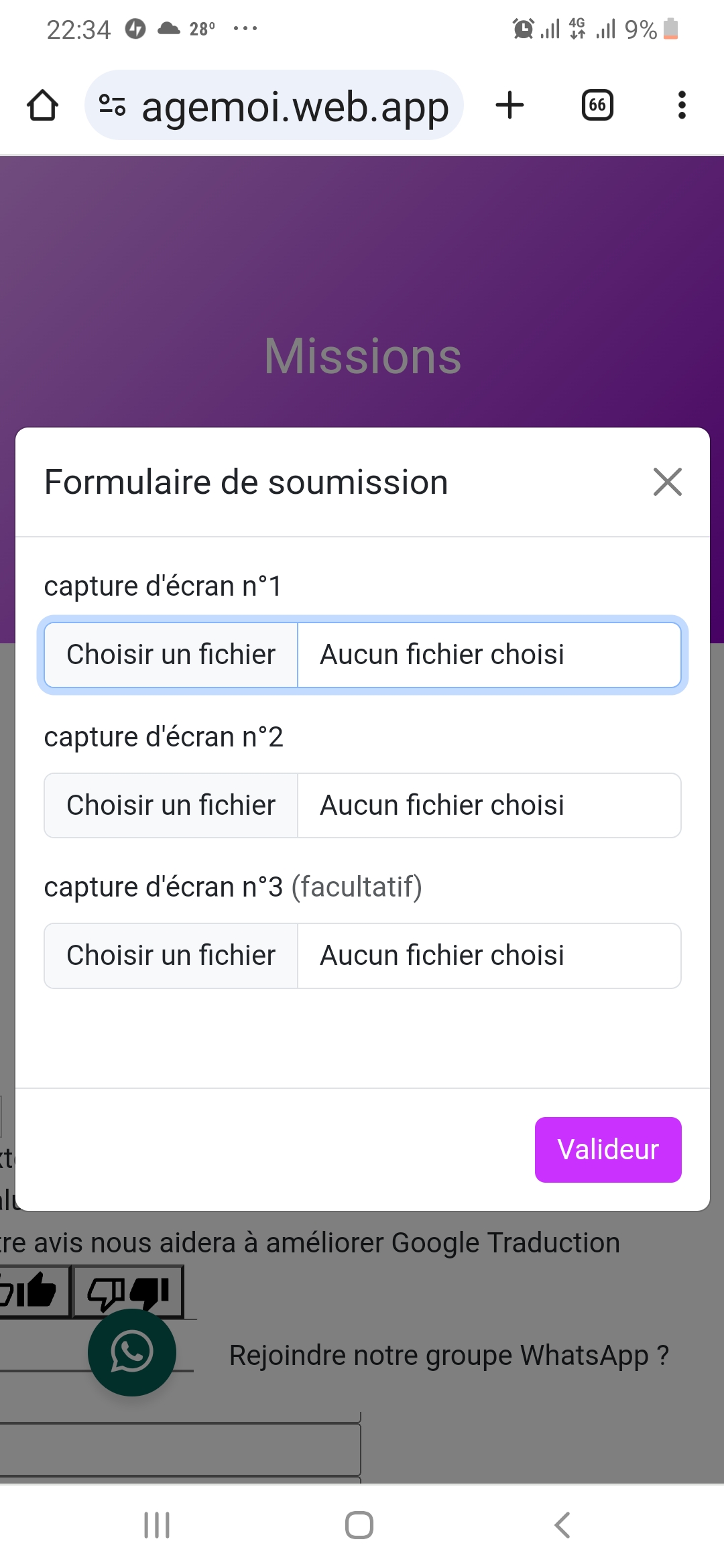
Task: Tap the green WhatsApp floating icon
Action: [x=132, y=1353]
